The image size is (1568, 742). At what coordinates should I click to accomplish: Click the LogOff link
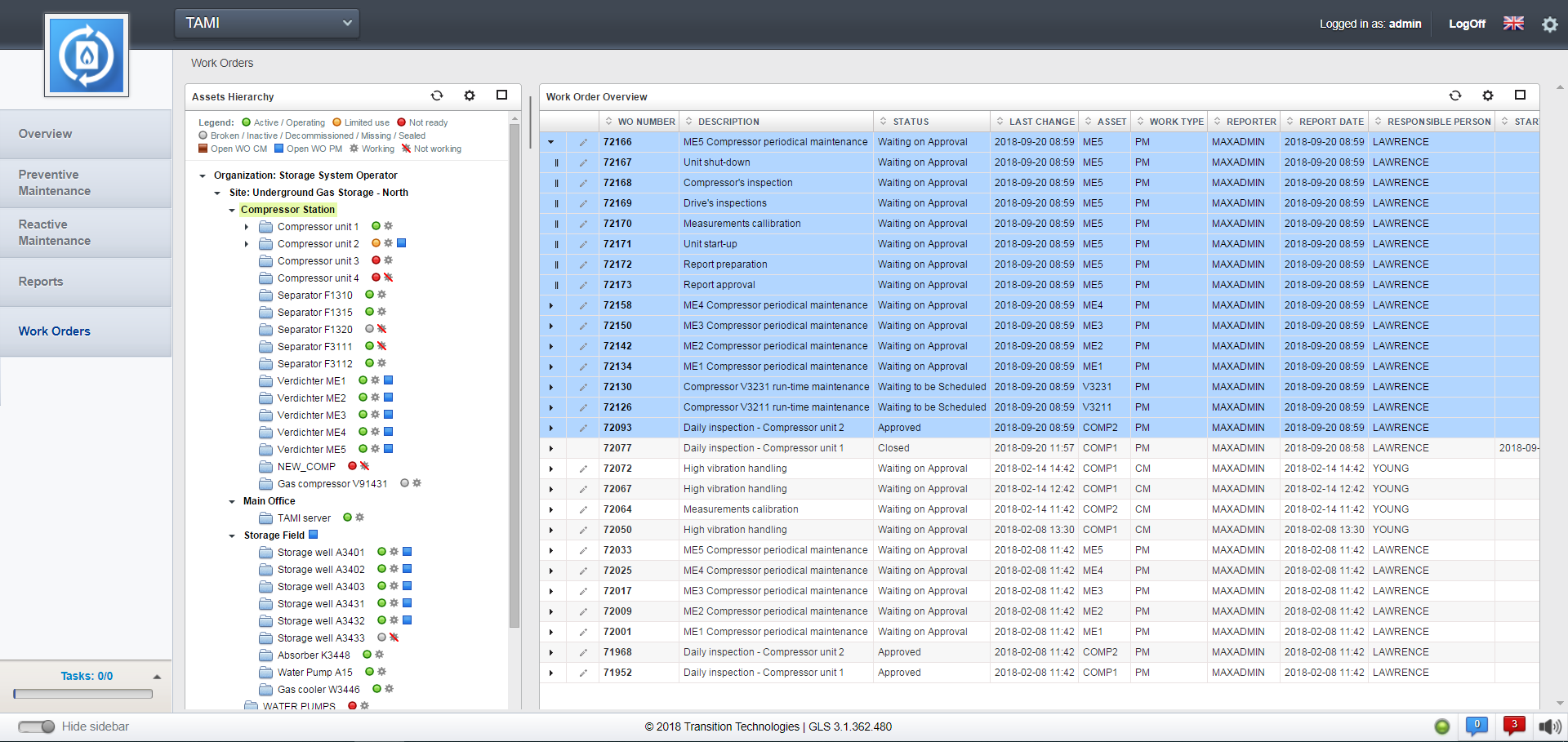coord(1467,24)
